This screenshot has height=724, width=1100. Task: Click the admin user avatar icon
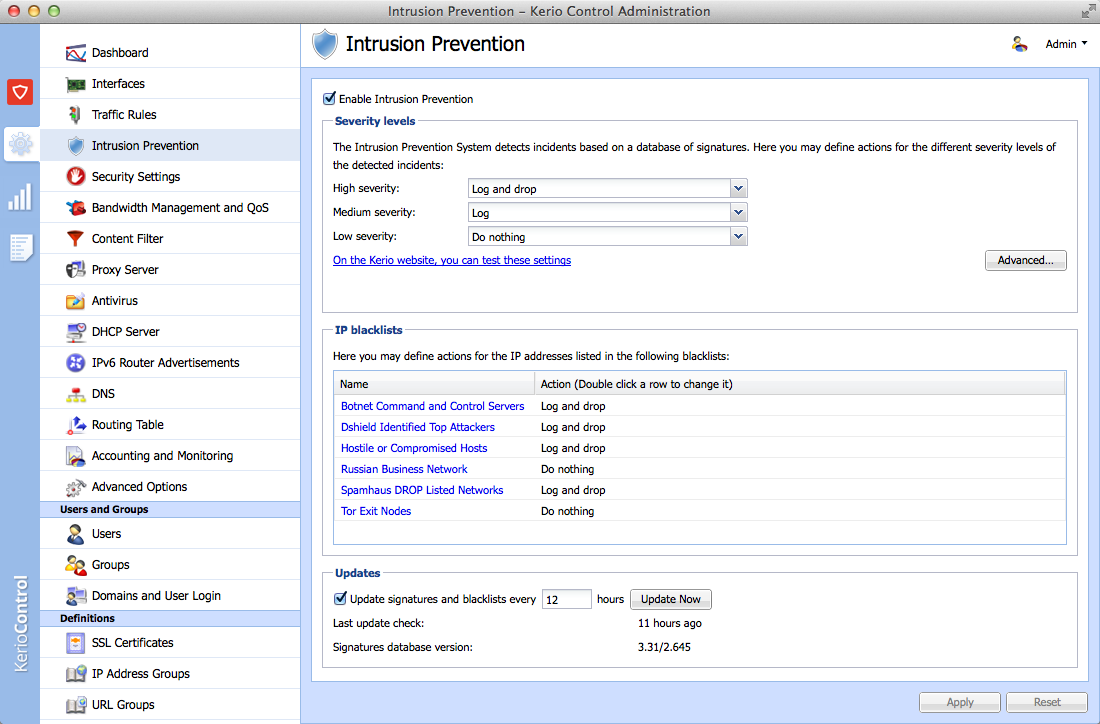pos(1019,44)
